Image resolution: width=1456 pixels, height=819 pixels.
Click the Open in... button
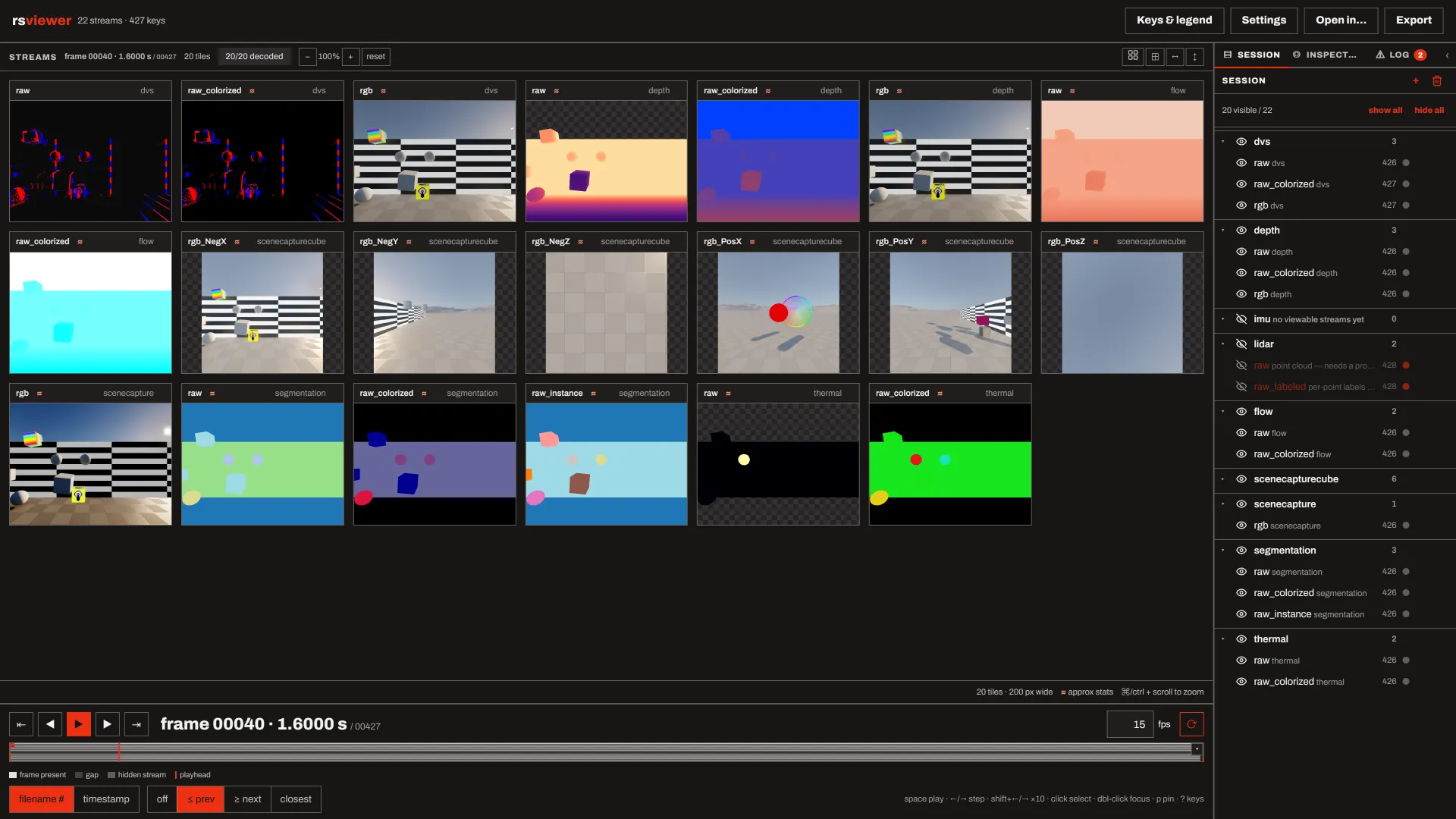click(x=1341, y=20)
